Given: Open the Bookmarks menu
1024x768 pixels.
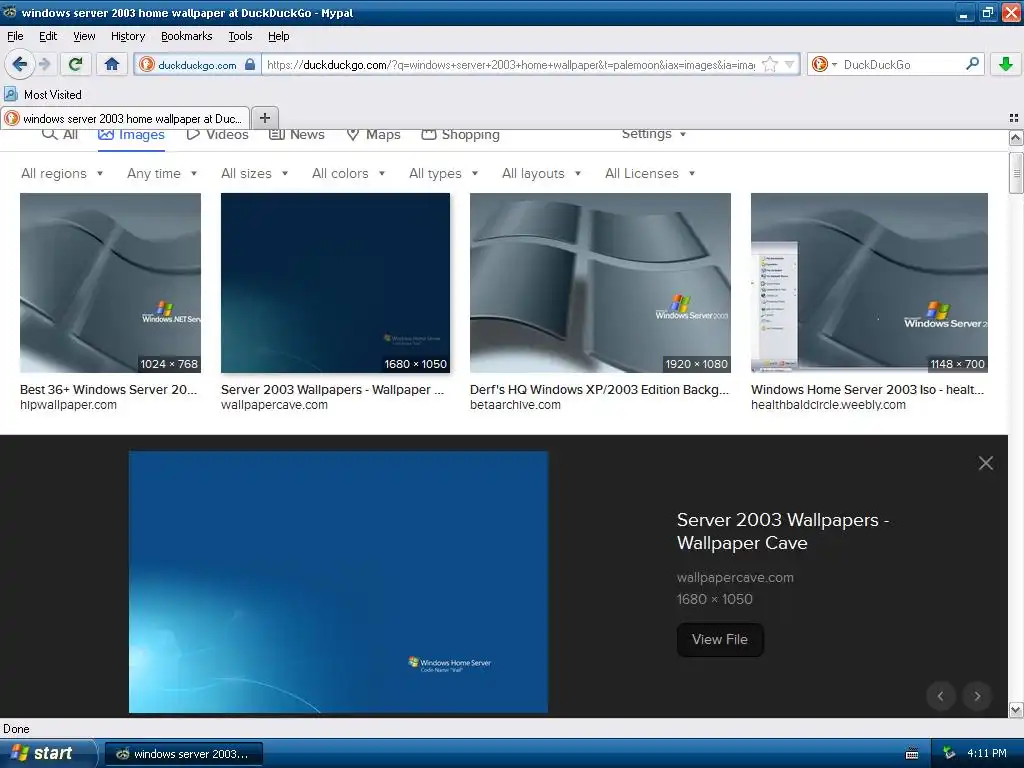Looking at the screenshot, I should [186, 36].
